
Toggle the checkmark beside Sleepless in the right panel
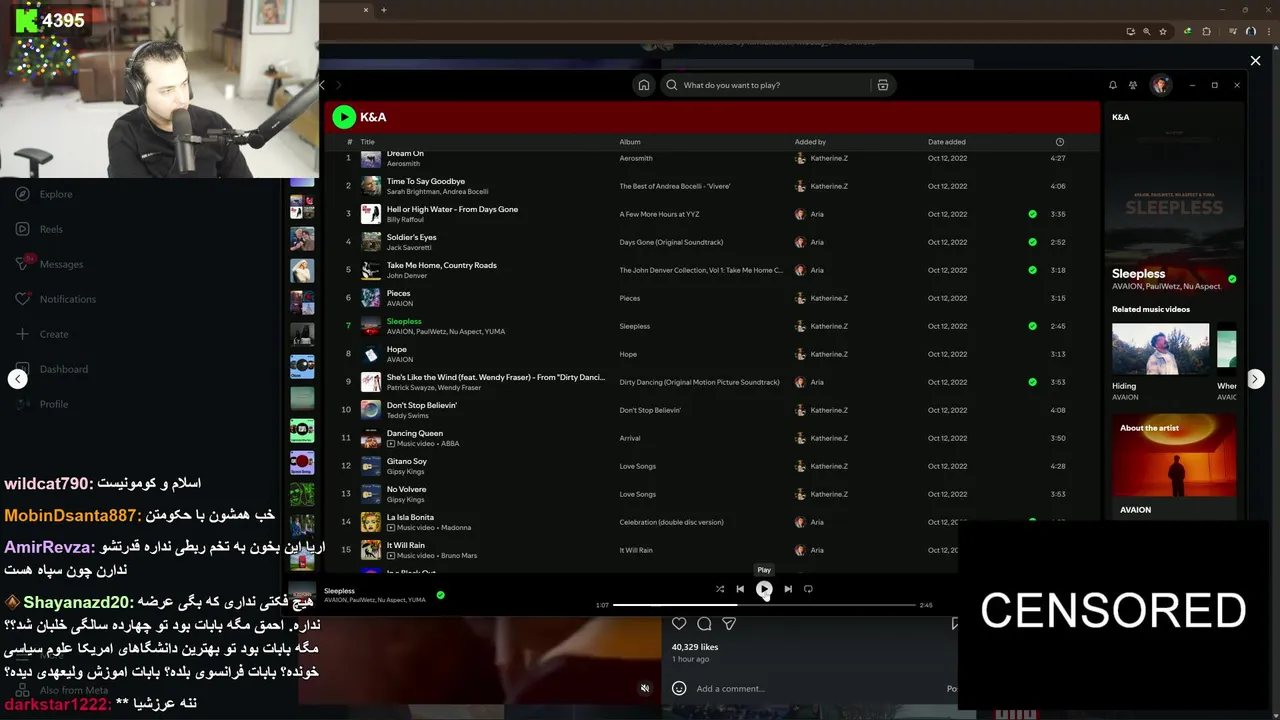tap(1232, 279)
